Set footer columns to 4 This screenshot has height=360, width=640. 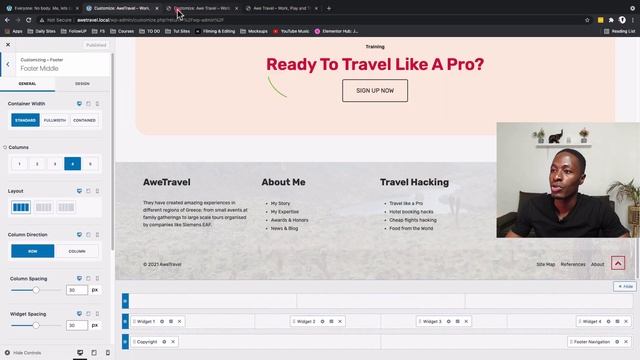click(x=73, y=164)
